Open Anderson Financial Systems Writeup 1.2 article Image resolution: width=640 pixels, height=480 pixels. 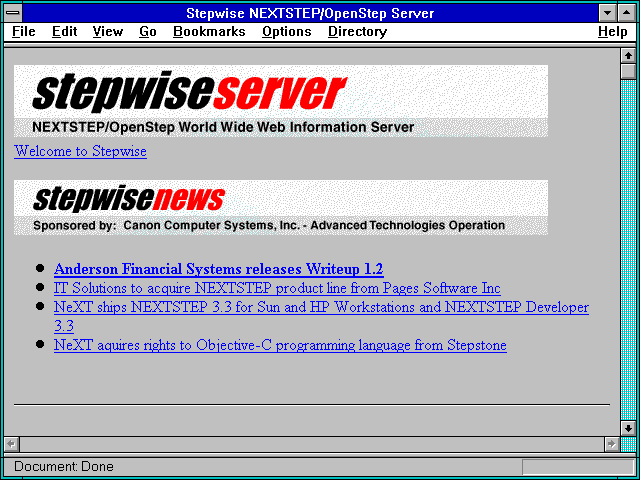click(218, 269)
